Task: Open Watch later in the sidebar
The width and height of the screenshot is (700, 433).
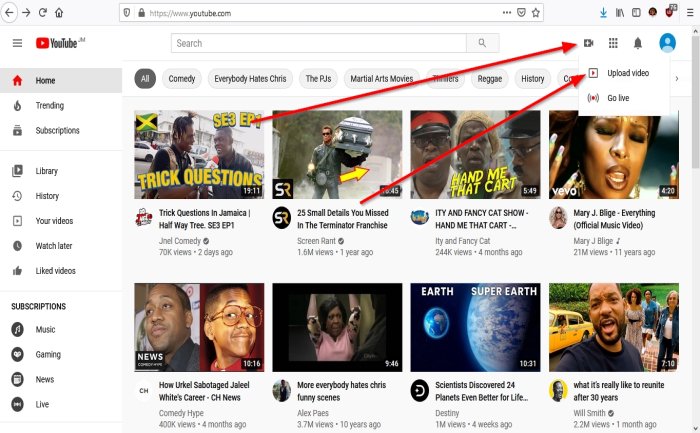Action: (61, 246)
